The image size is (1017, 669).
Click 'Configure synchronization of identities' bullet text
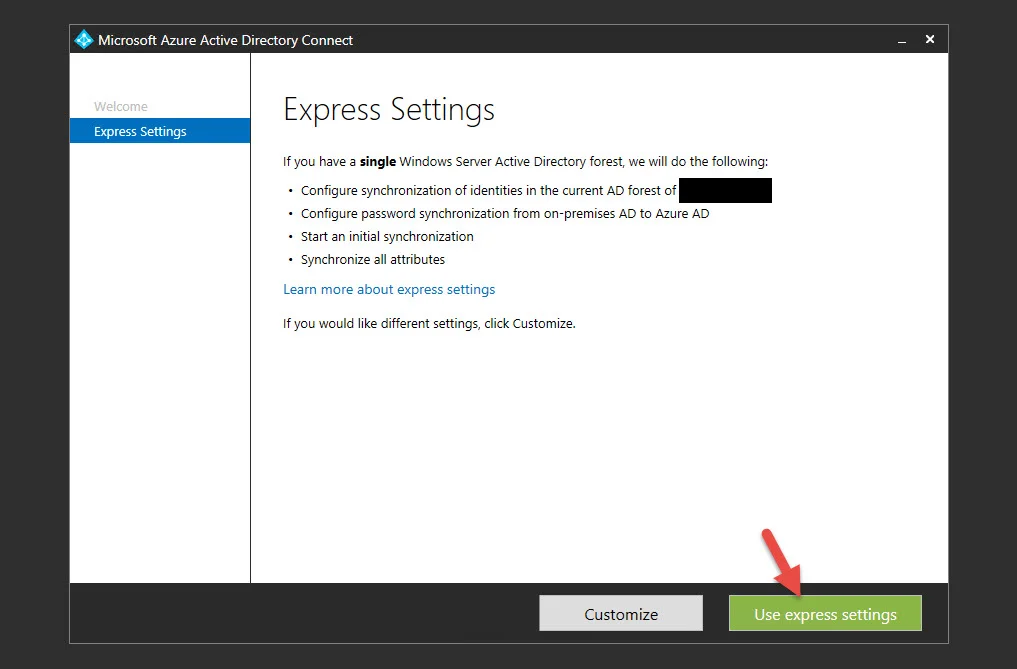[488, 191]
